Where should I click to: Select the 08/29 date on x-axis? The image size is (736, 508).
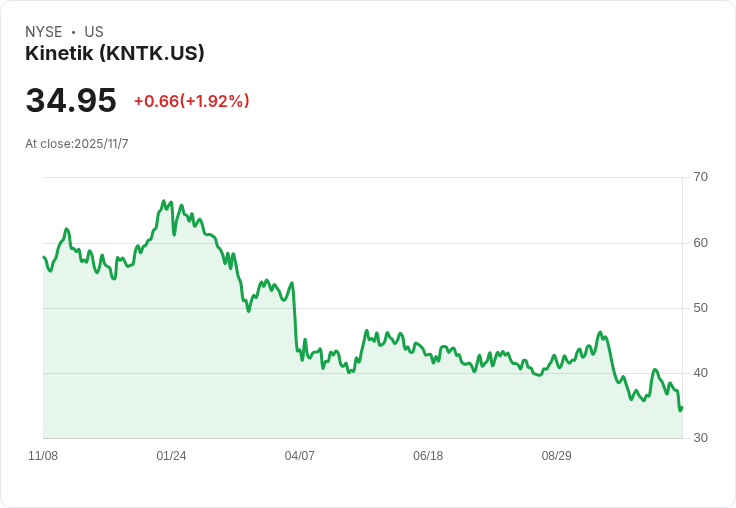[x=556, y=456]
